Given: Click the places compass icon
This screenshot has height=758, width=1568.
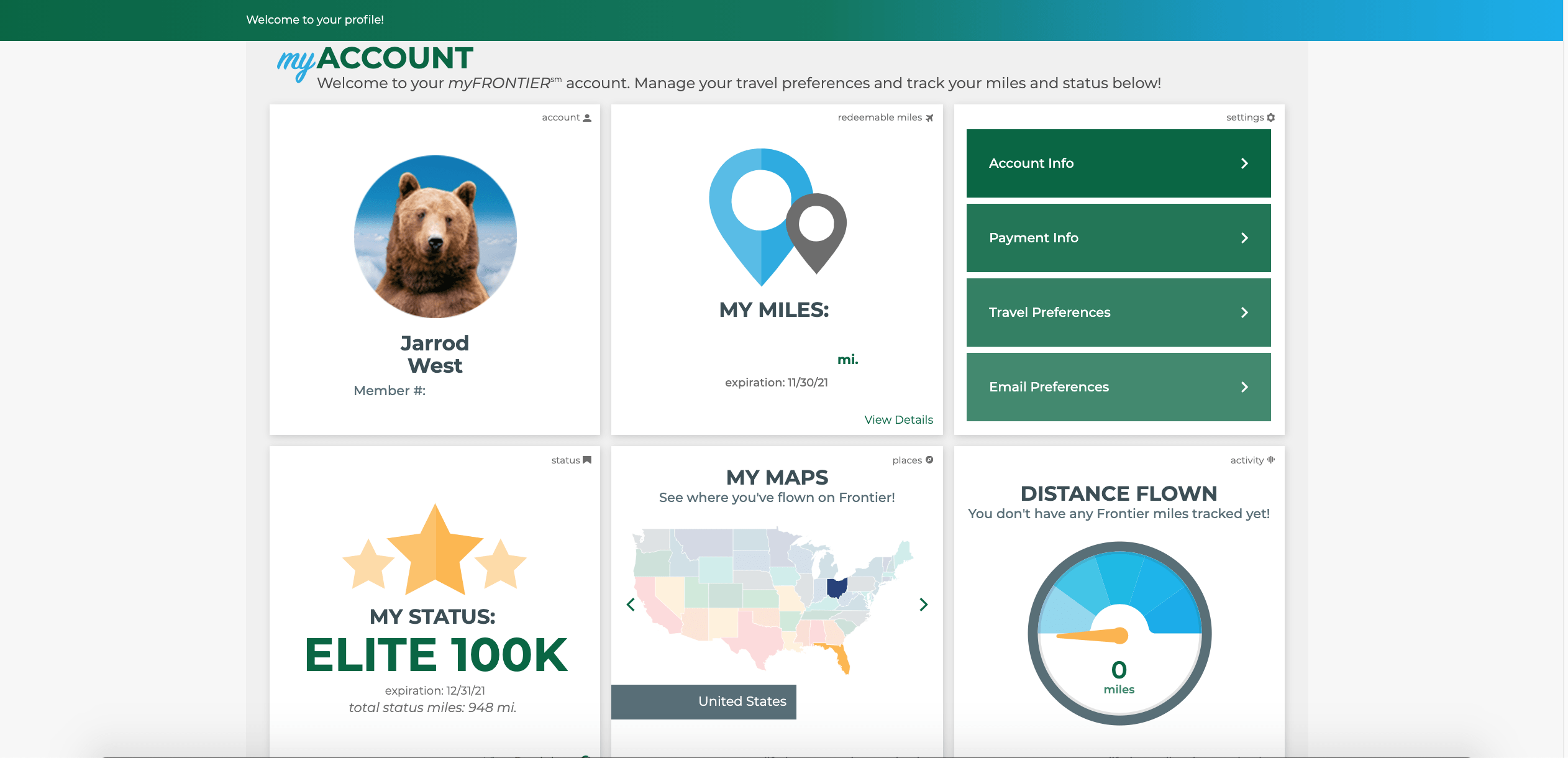Looking at the screenshot, I should (x=929, y=460).
